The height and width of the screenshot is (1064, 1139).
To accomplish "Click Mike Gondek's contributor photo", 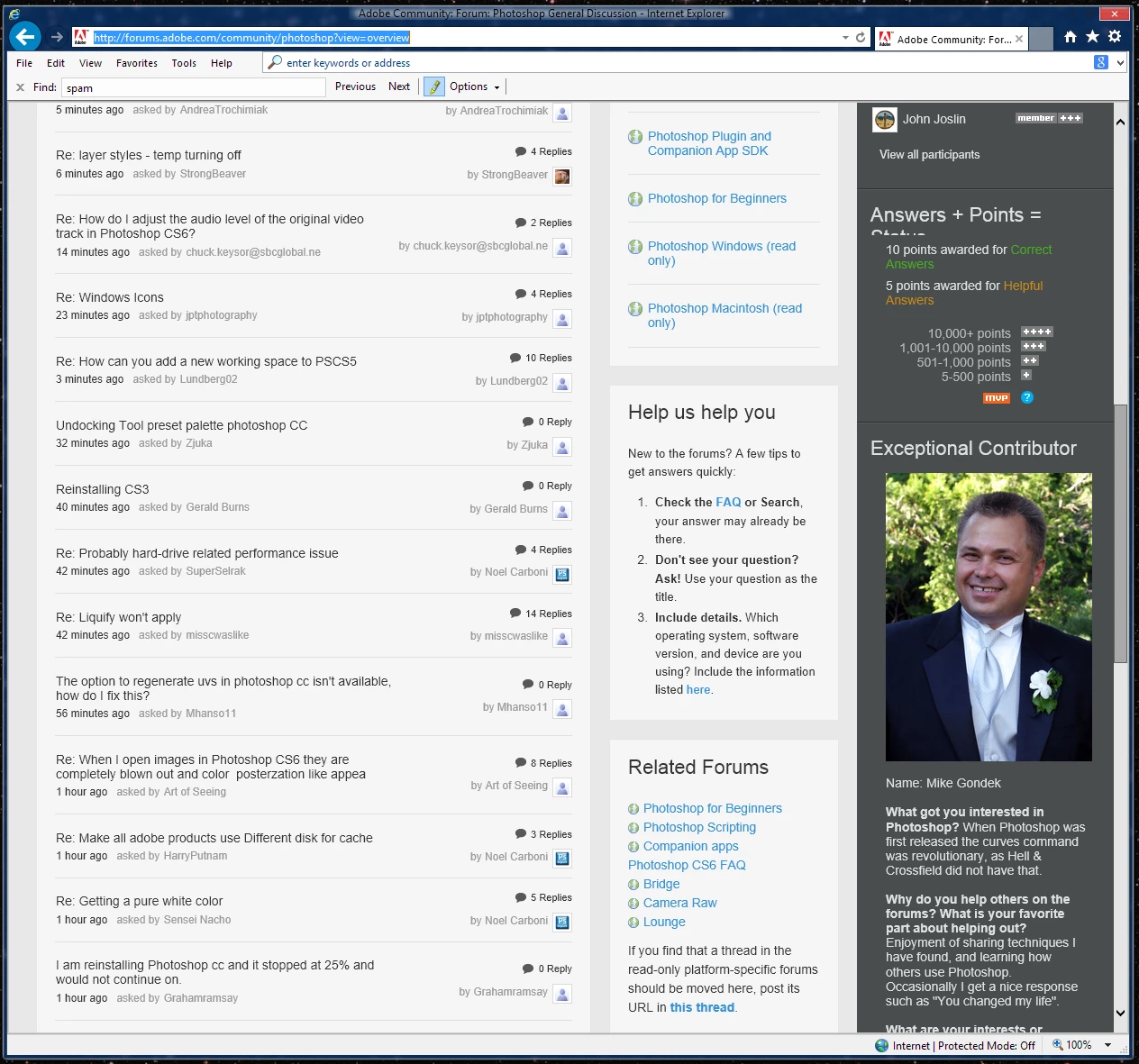I will [x=989, y=617].
